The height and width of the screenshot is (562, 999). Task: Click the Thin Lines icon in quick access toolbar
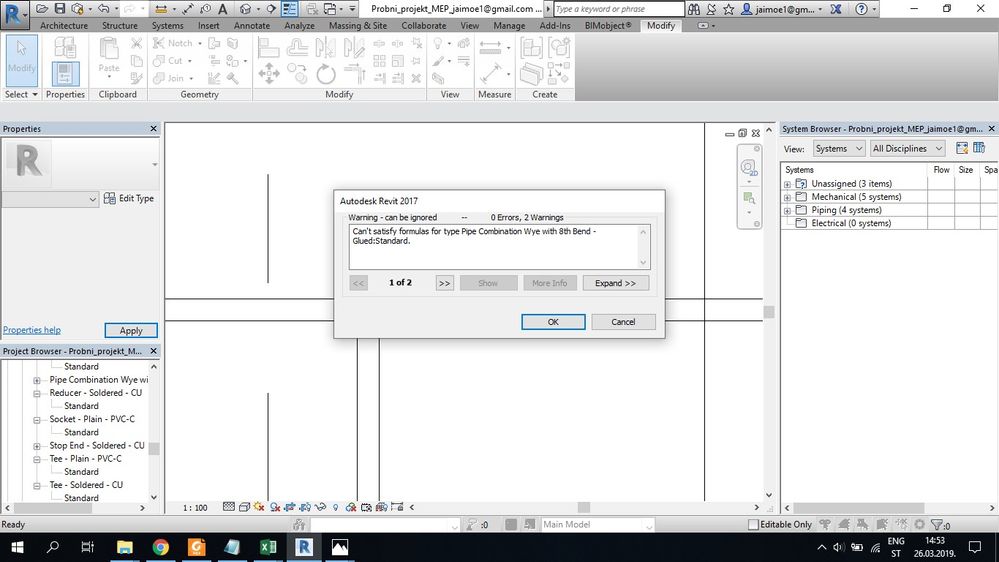[289, 9]
